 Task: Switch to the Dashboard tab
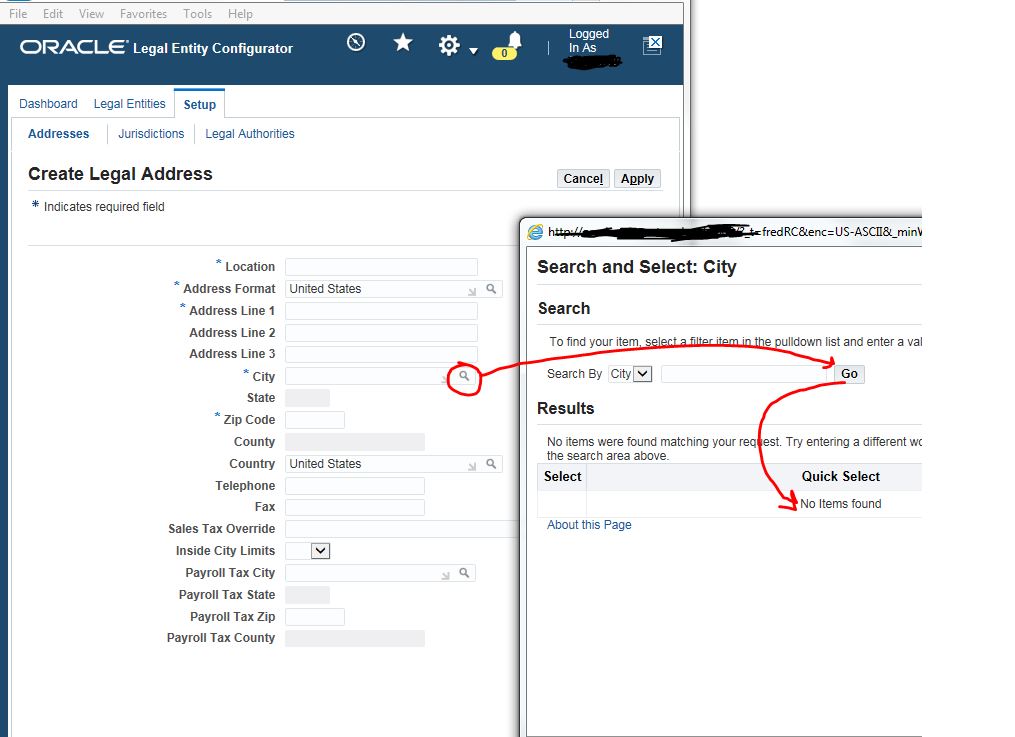point(49,104)
